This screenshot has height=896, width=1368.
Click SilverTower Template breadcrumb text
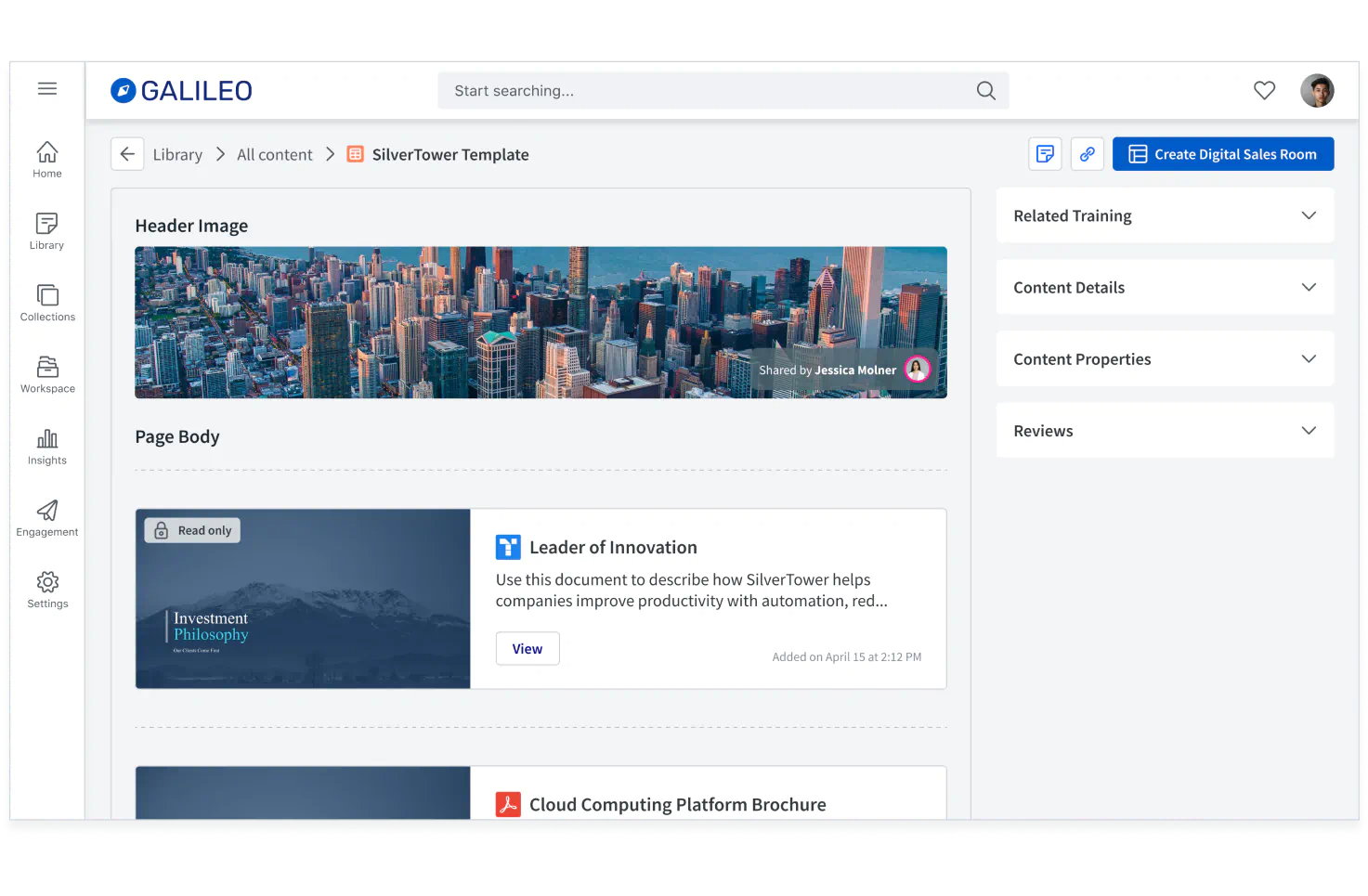click(450, 154)
